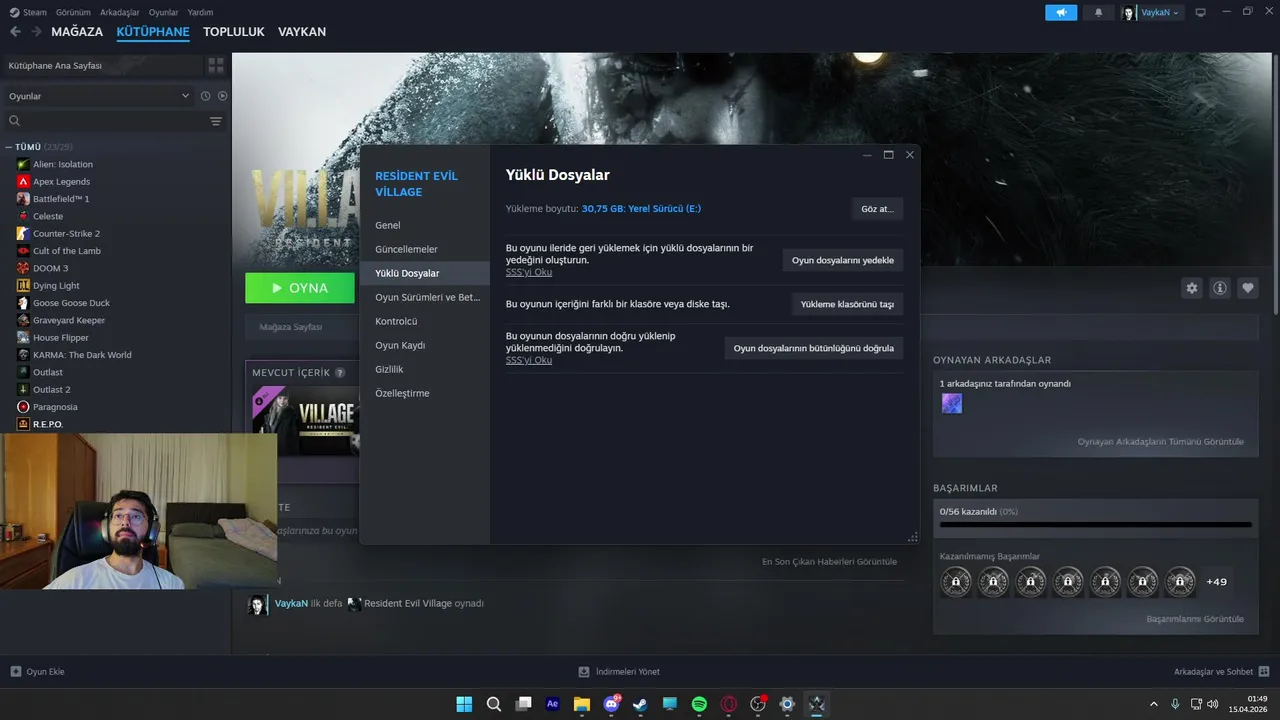Go back with Steam back arrow
Image resolution: width=1280 pixels, height=720 pixels.
point(15,32)
